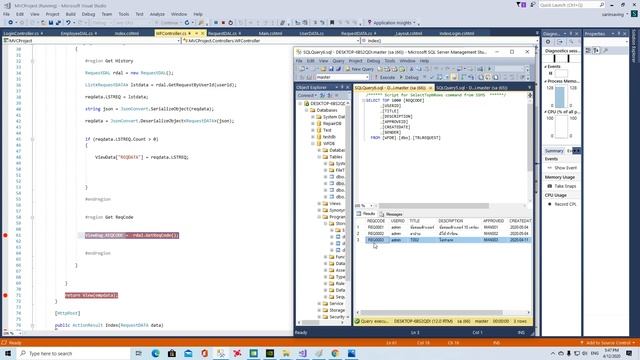
Task: Open Application Insights toolbar menu
Action: [x=392, y=23]
